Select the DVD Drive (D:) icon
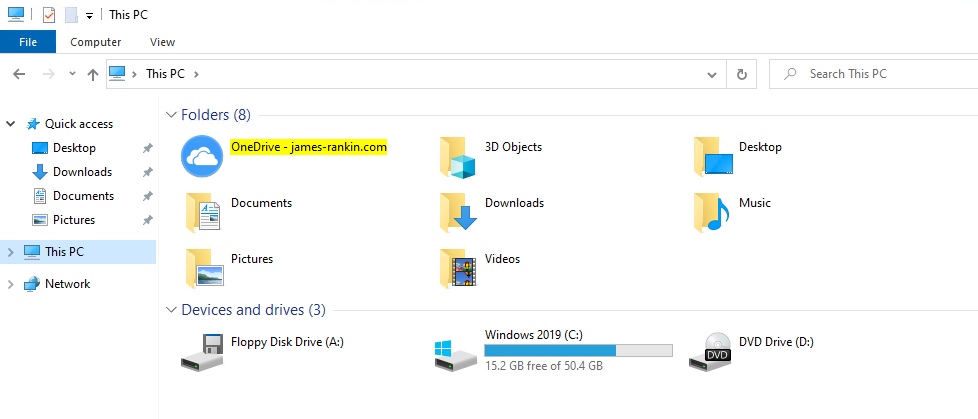Screen dimensions: 978x419 pos(711,351)
